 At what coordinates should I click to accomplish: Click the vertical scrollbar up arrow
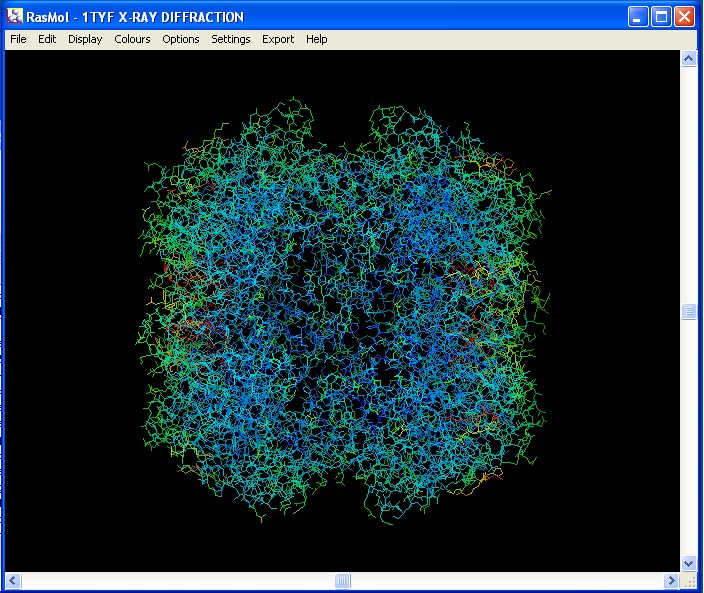pos(689,59)
